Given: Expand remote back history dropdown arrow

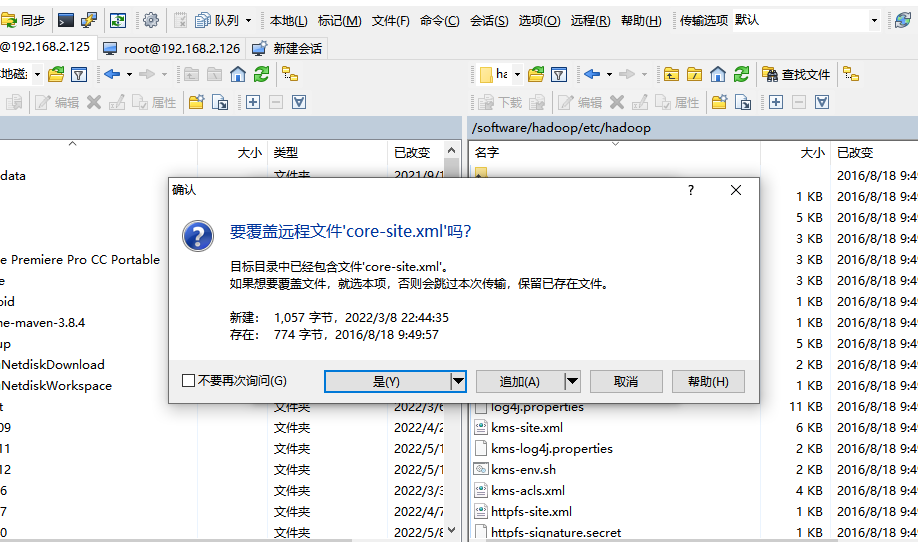Looking at the screenshot, I should [x=609, y=74].
